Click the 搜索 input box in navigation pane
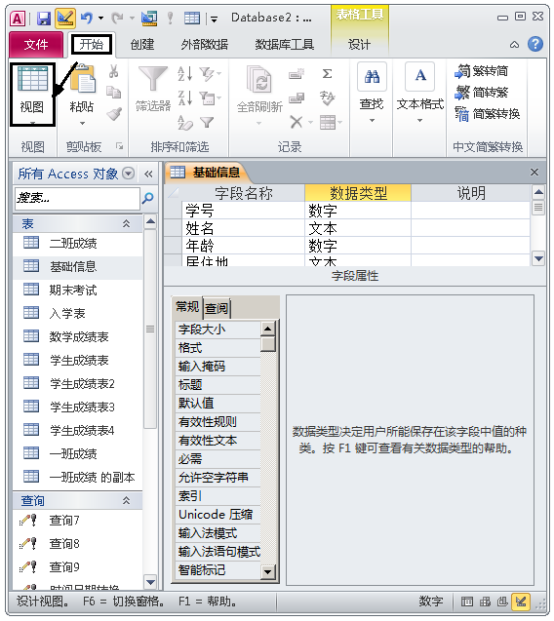Viewport: 554px width, 621px height. (x=77, y=198)
